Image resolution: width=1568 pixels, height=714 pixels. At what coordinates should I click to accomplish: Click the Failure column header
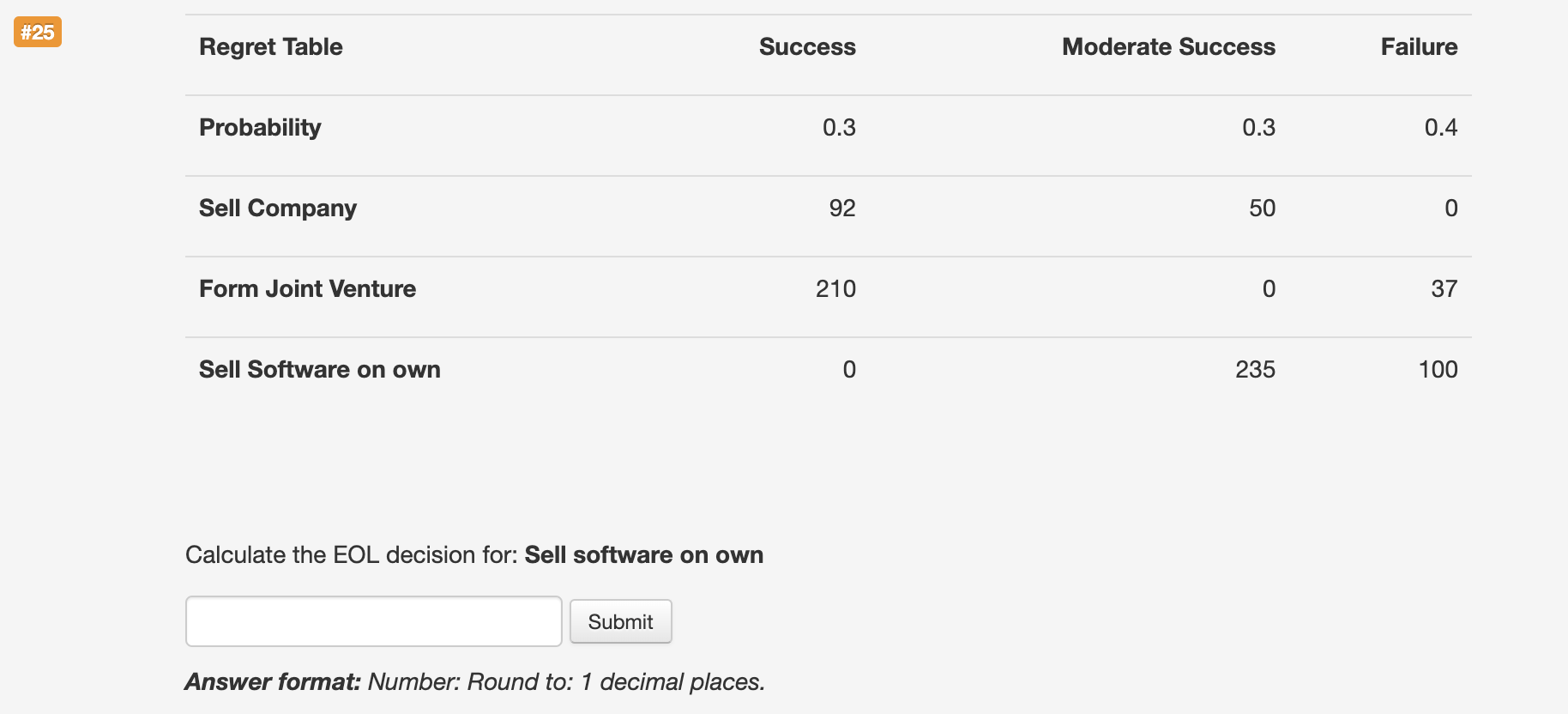tap(1419, 47)
